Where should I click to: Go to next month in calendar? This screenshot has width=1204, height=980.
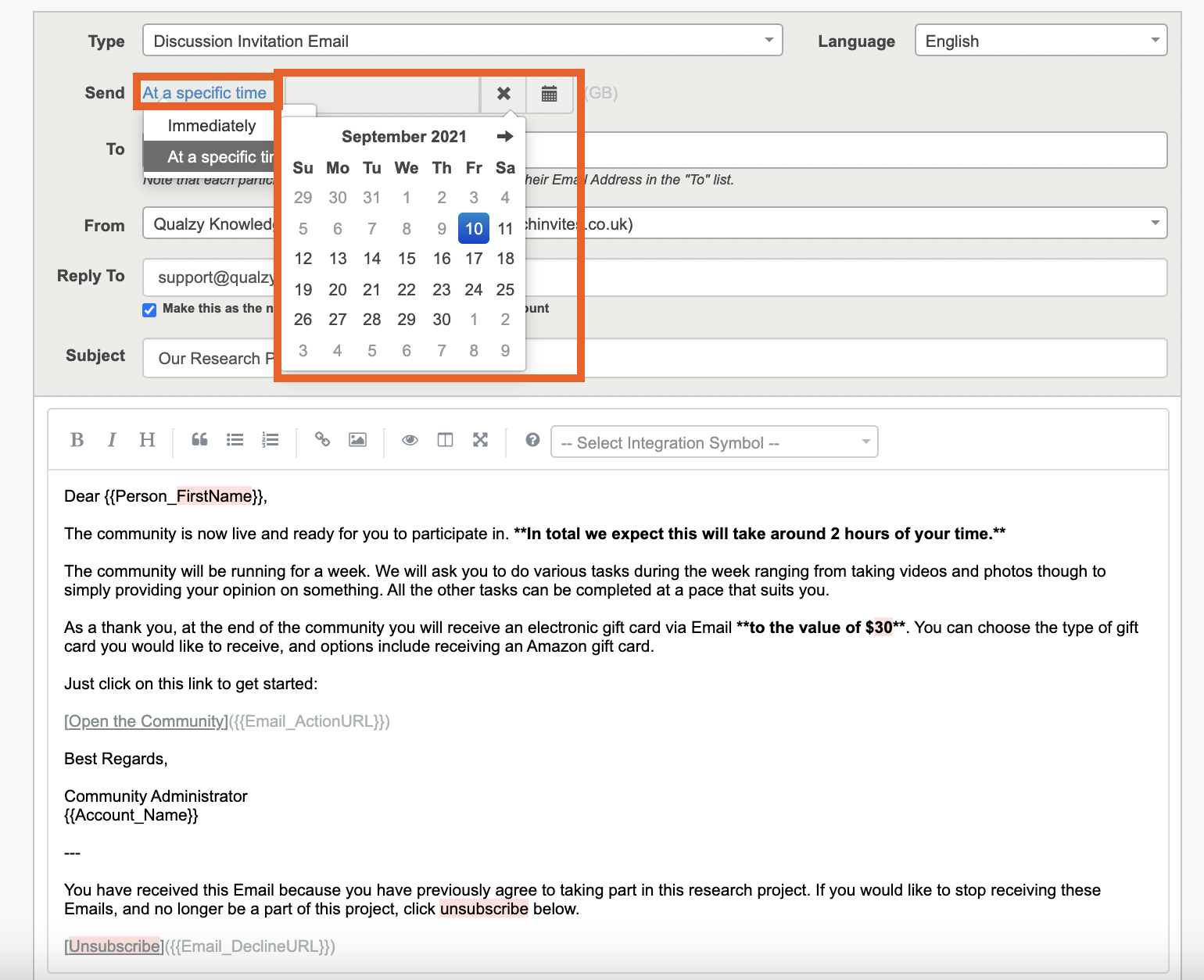point(505,137)
